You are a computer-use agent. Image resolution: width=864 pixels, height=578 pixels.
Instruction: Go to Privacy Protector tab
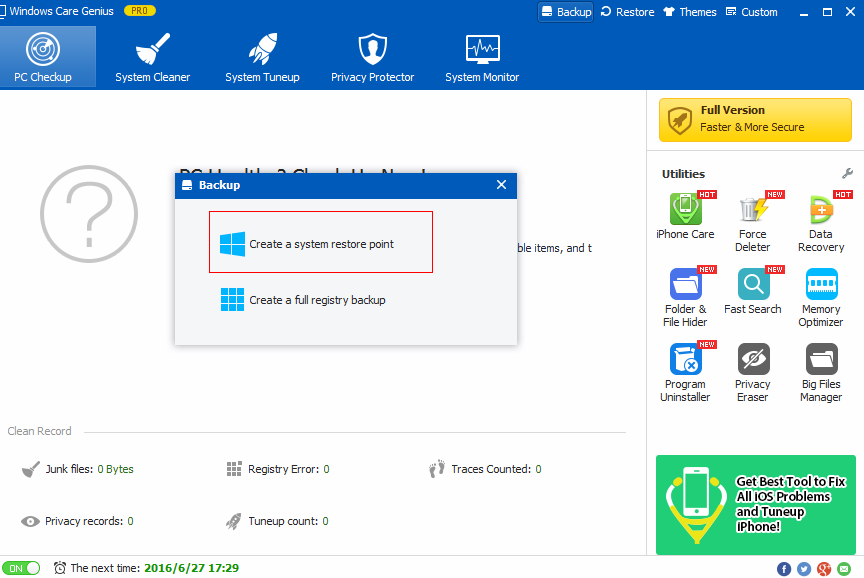coord(372,57)
